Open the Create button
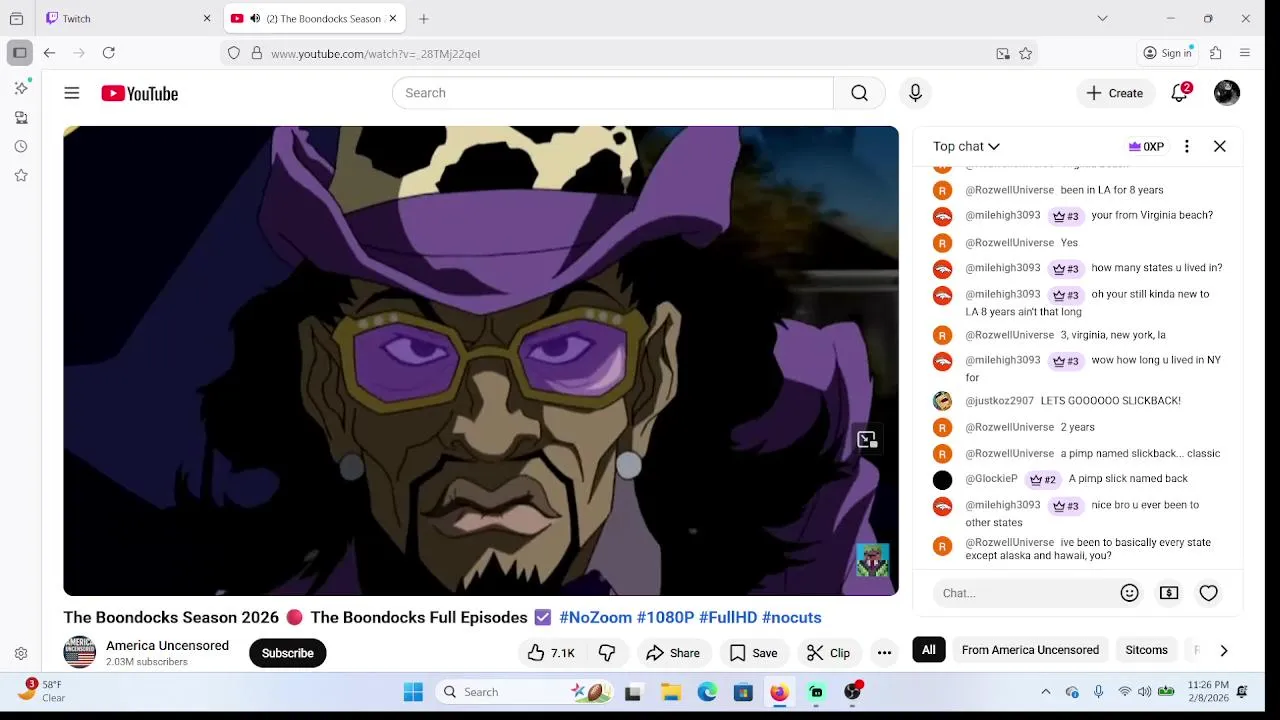 1115,93
